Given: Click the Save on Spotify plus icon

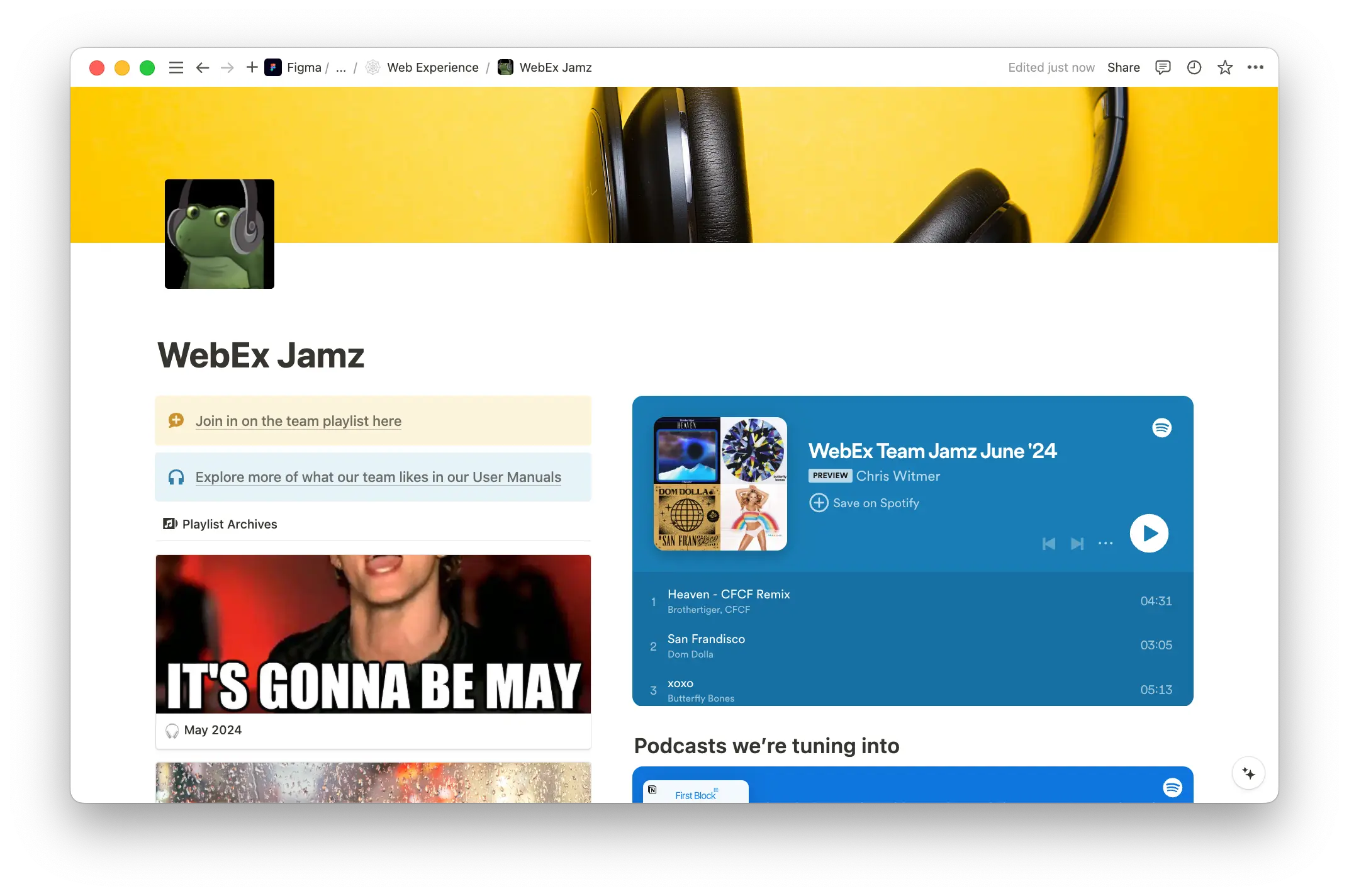Looking at the screenshot, I should click(x=819, y=503).
